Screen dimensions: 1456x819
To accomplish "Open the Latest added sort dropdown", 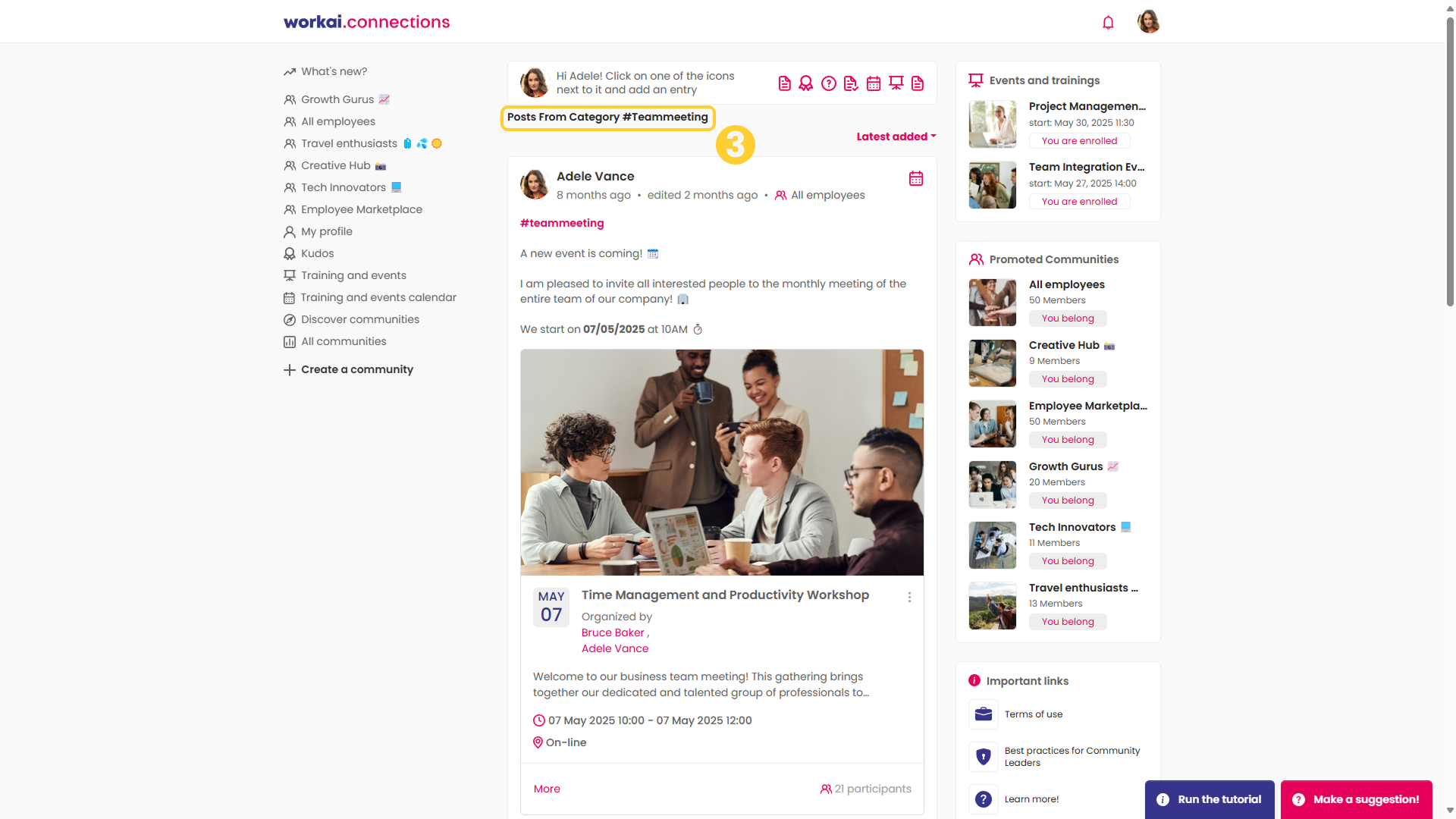I will [x=896, y=136].
